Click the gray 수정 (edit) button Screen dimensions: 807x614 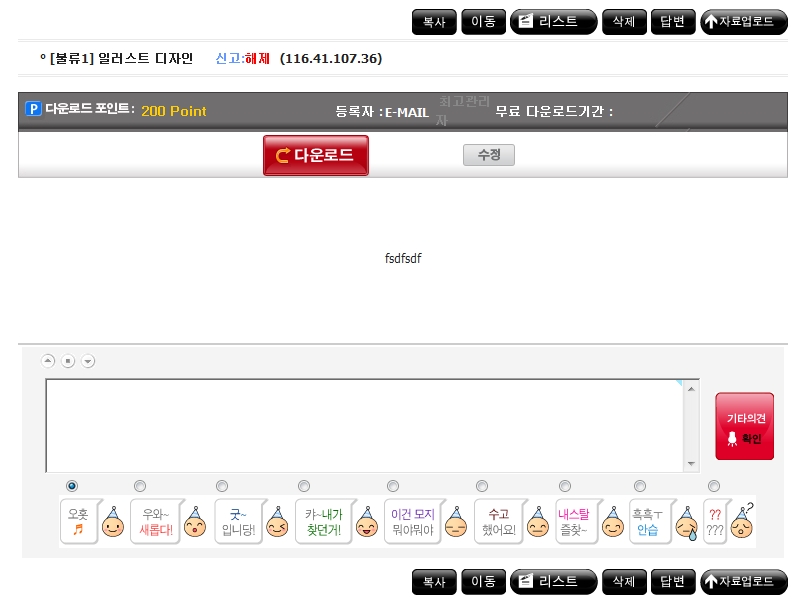(x=488, y=155)
